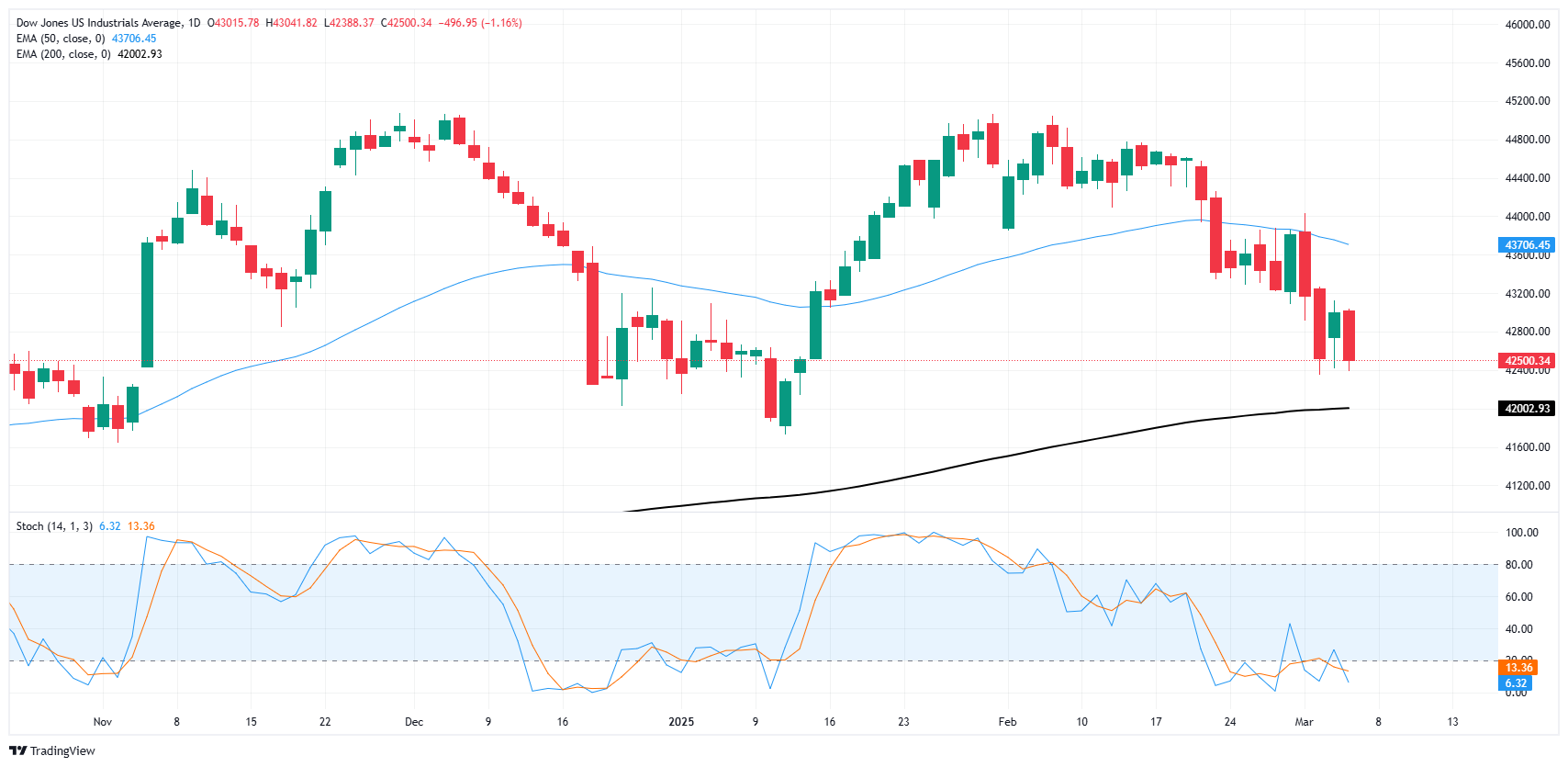Click the orange 13.36 stochastic value tag
The height and width of the screenshot is (767, 1568).
pos(1518,668)
